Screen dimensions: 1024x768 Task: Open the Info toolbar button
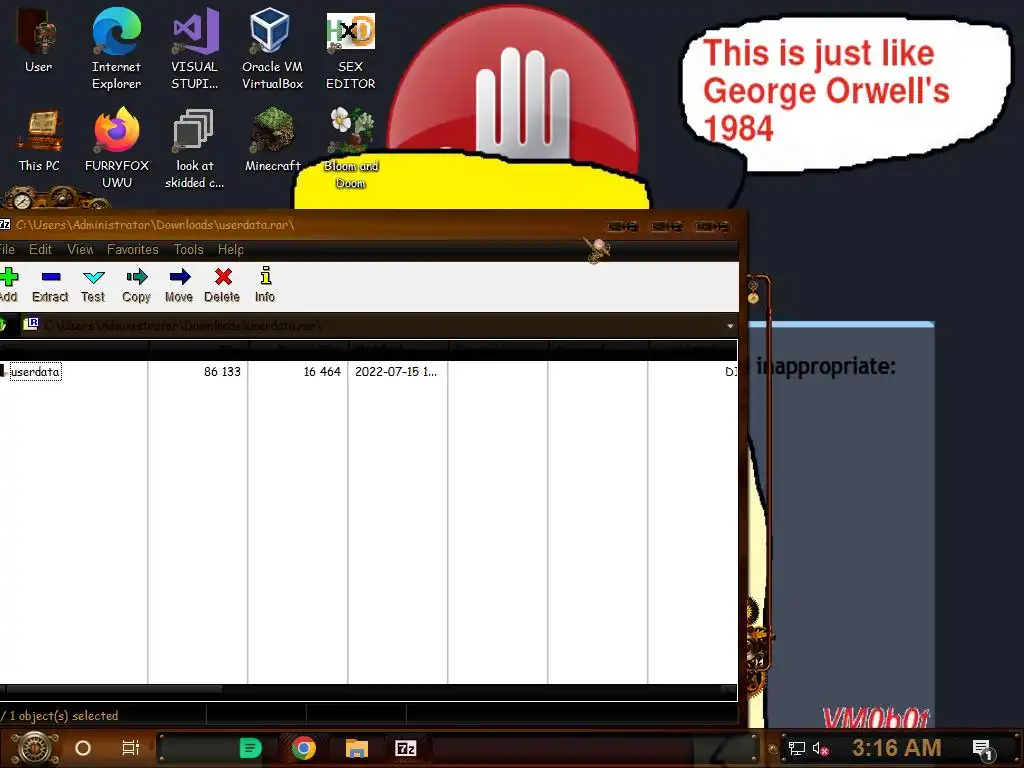(265, 285)
